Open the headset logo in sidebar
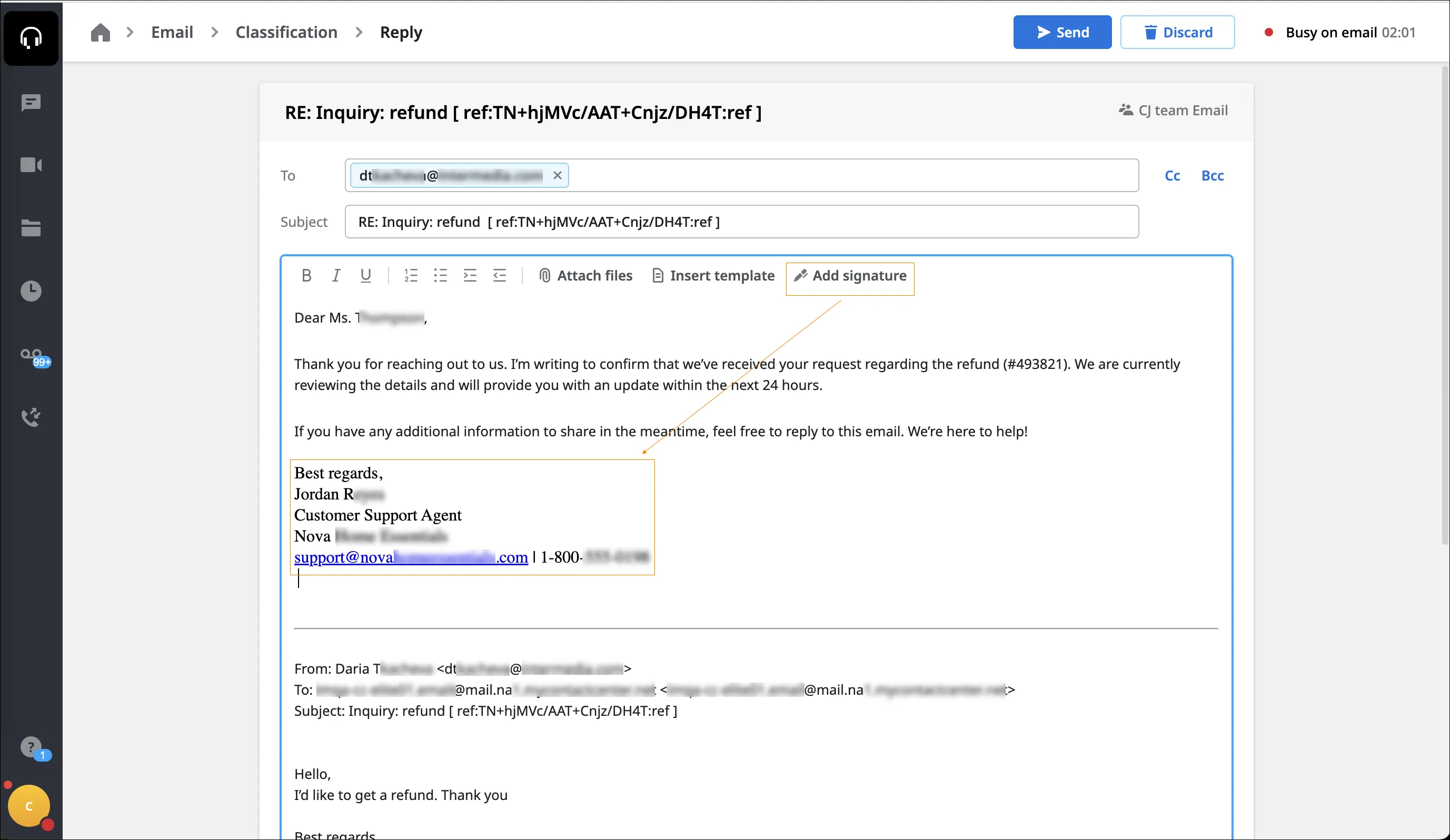This screenshot has width=1450, height=840. pyautogui.click(x=31, y=38)
